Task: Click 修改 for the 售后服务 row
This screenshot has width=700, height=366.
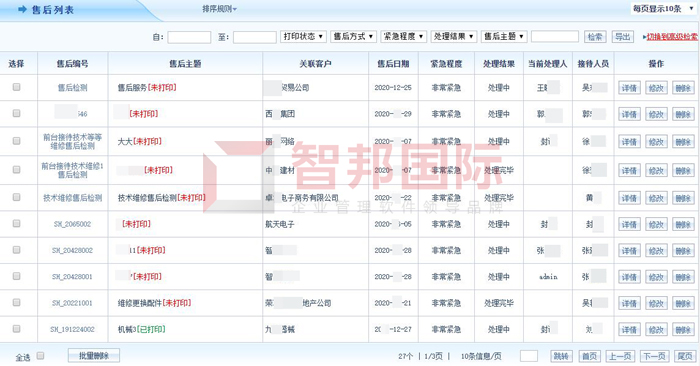Action: [656, 88]
